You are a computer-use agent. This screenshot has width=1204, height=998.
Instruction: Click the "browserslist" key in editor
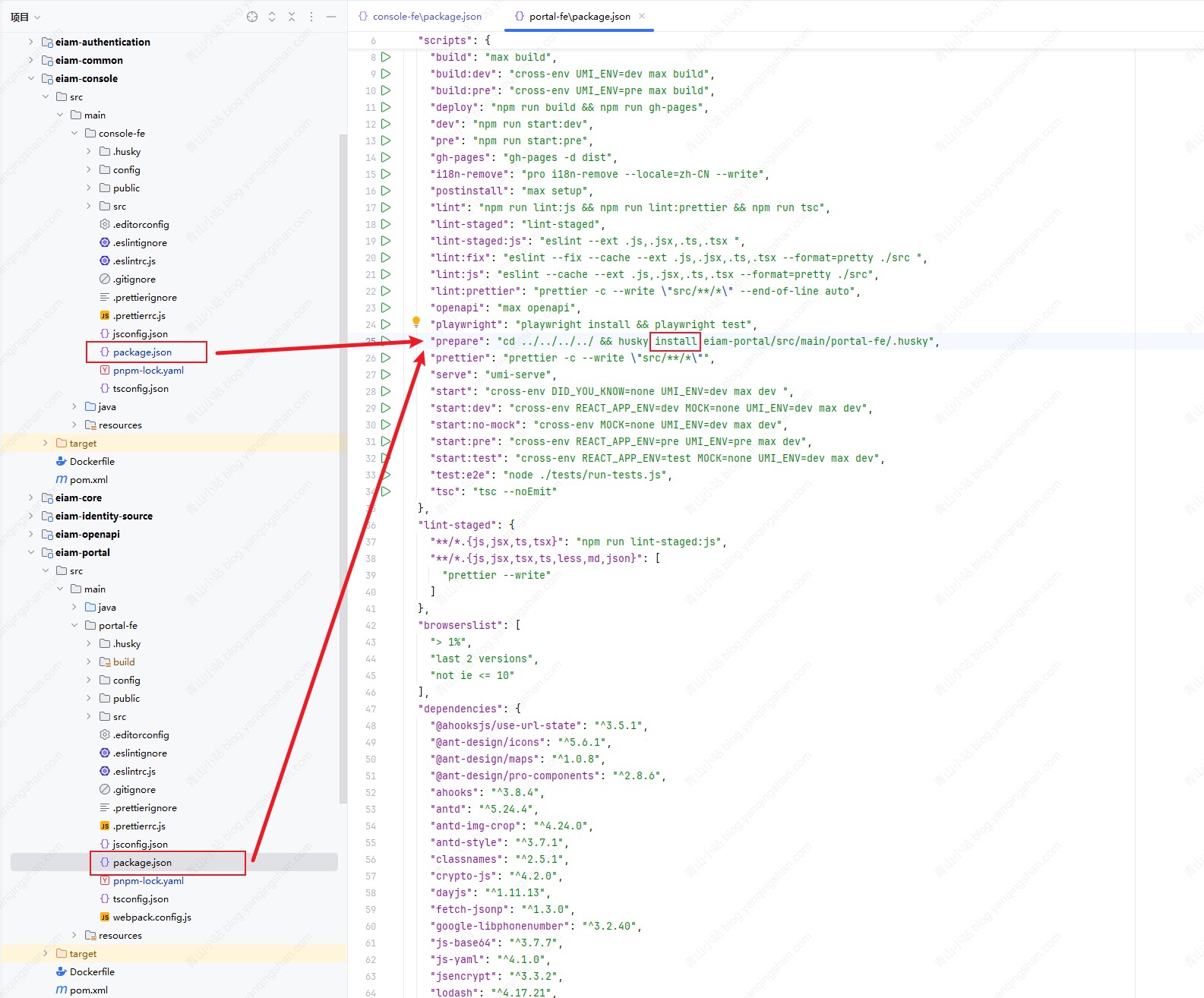[x=463, y=625]
